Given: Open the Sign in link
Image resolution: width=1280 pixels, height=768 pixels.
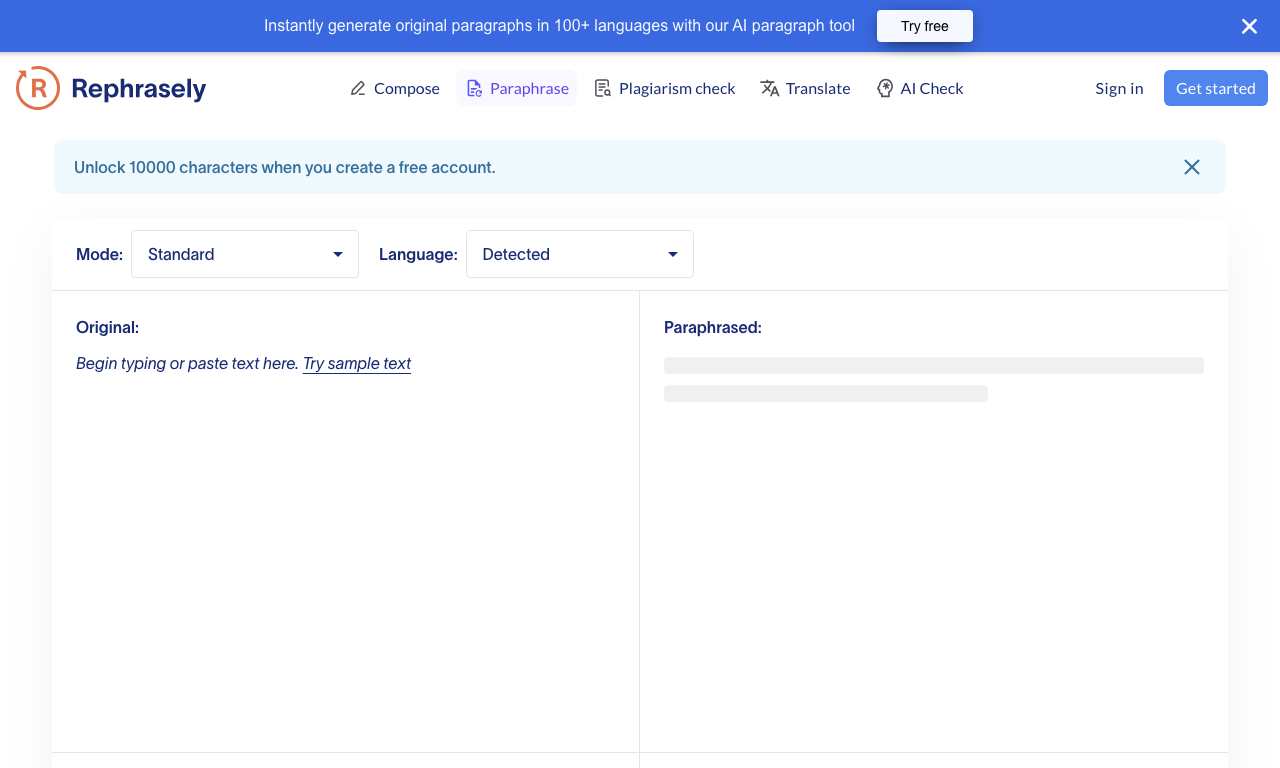Looking at the screenshot, I should click(1119, 88).
